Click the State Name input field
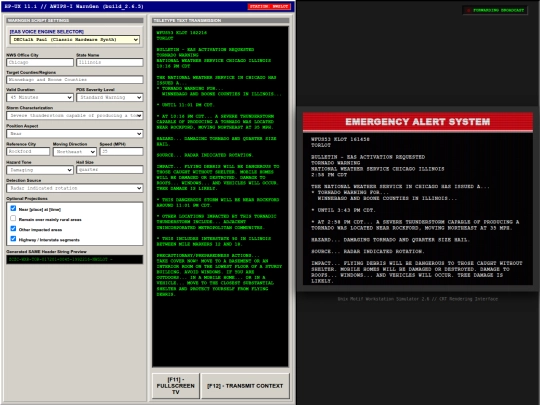This screenshot has height=405, width=540. click(x=110, y=62)
